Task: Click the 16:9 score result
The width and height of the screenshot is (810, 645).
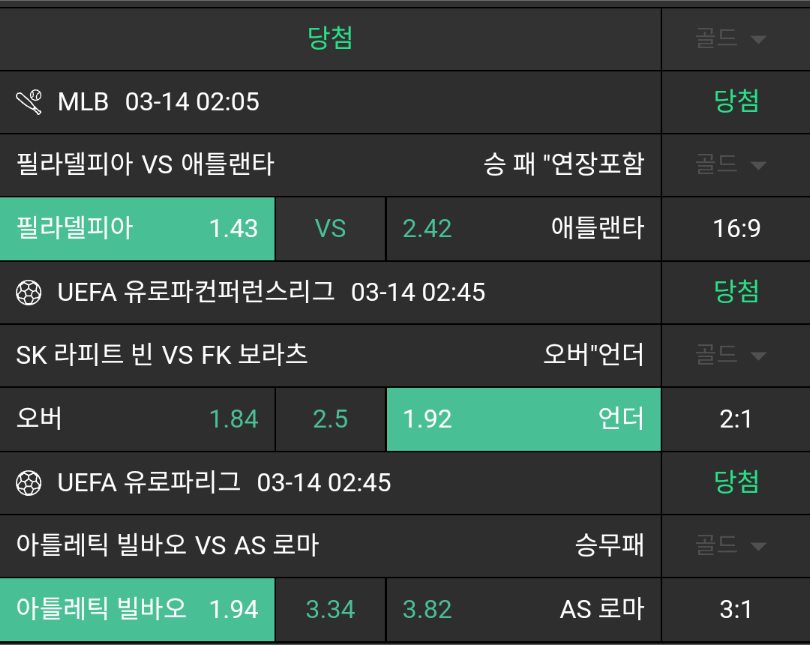Action: coord(736,228)
